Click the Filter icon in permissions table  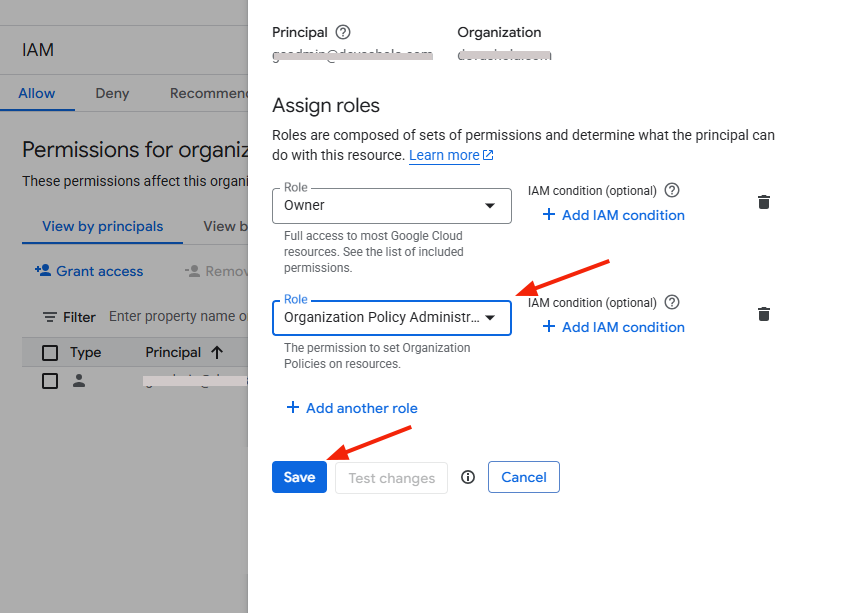click(50, 317)
